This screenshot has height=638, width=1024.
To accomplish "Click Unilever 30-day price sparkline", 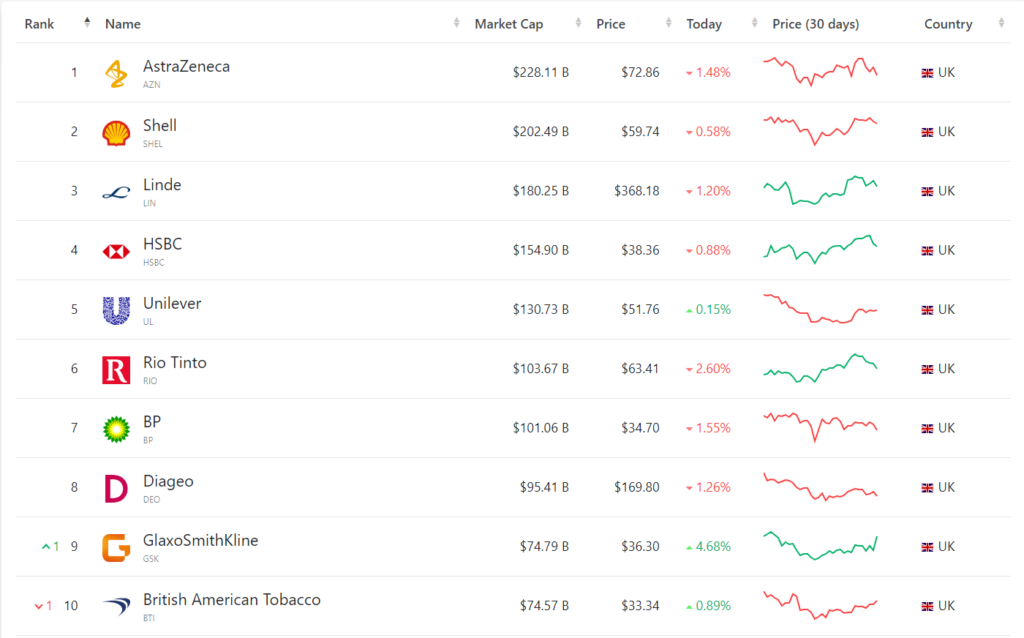I will point(820,309).
